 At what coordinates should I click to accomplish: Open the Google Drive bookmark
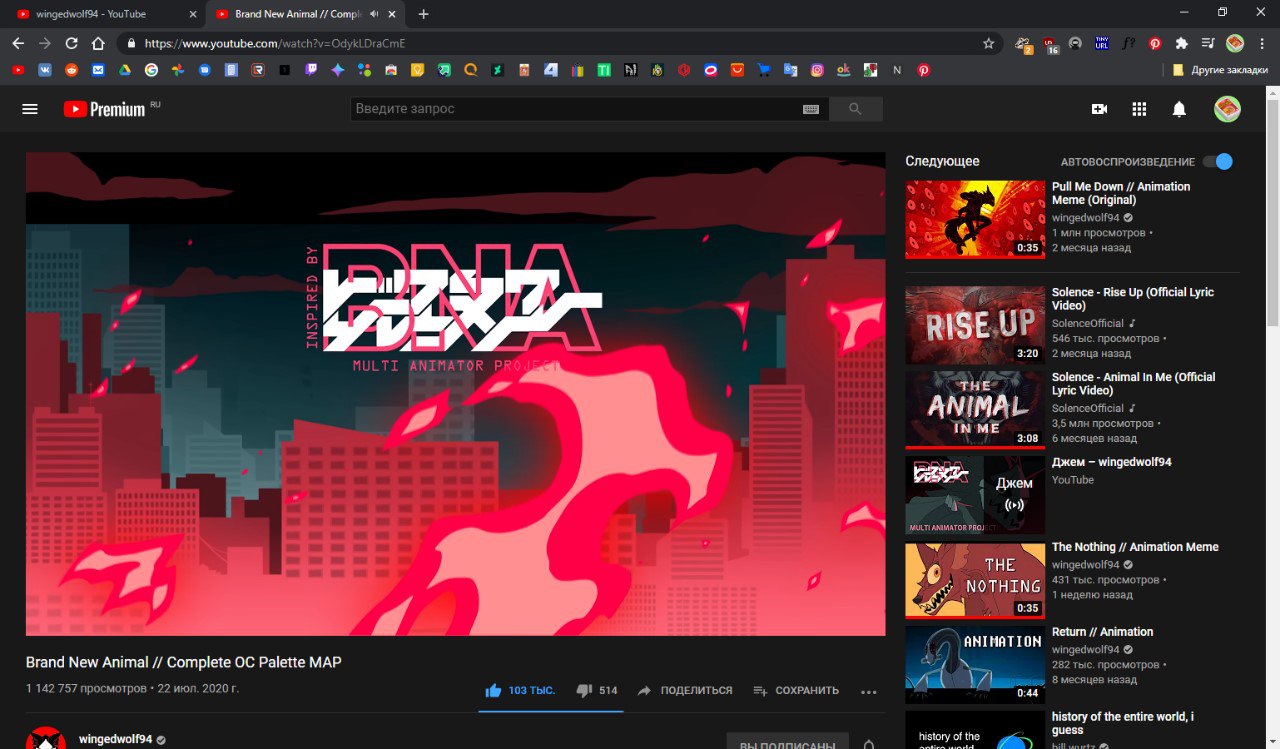tap(125, 70)
